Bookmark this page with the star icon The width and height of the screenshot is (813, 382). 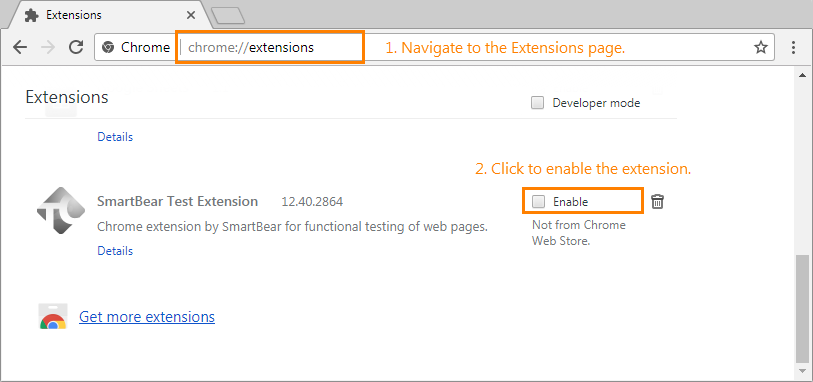pos(761,48)
